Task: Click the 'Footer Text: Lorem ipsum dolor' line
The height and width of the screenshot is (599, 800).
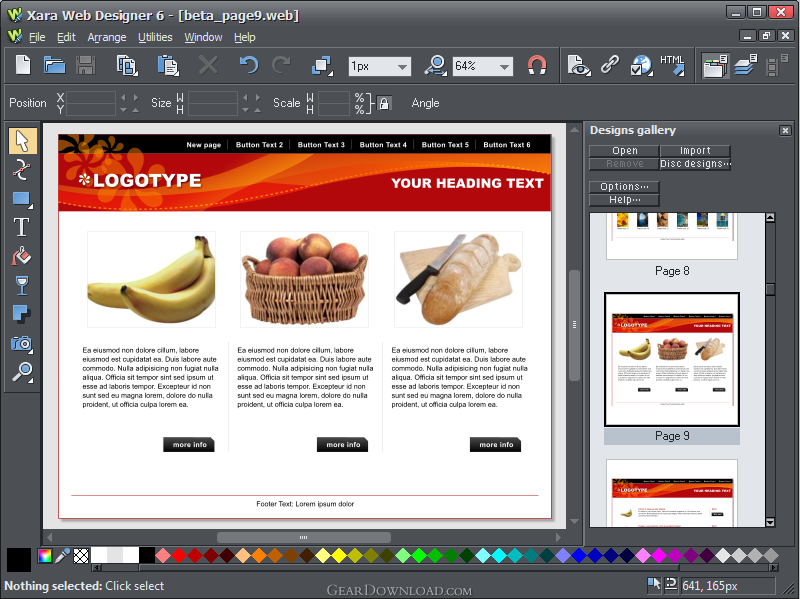Action: (305, 504)
